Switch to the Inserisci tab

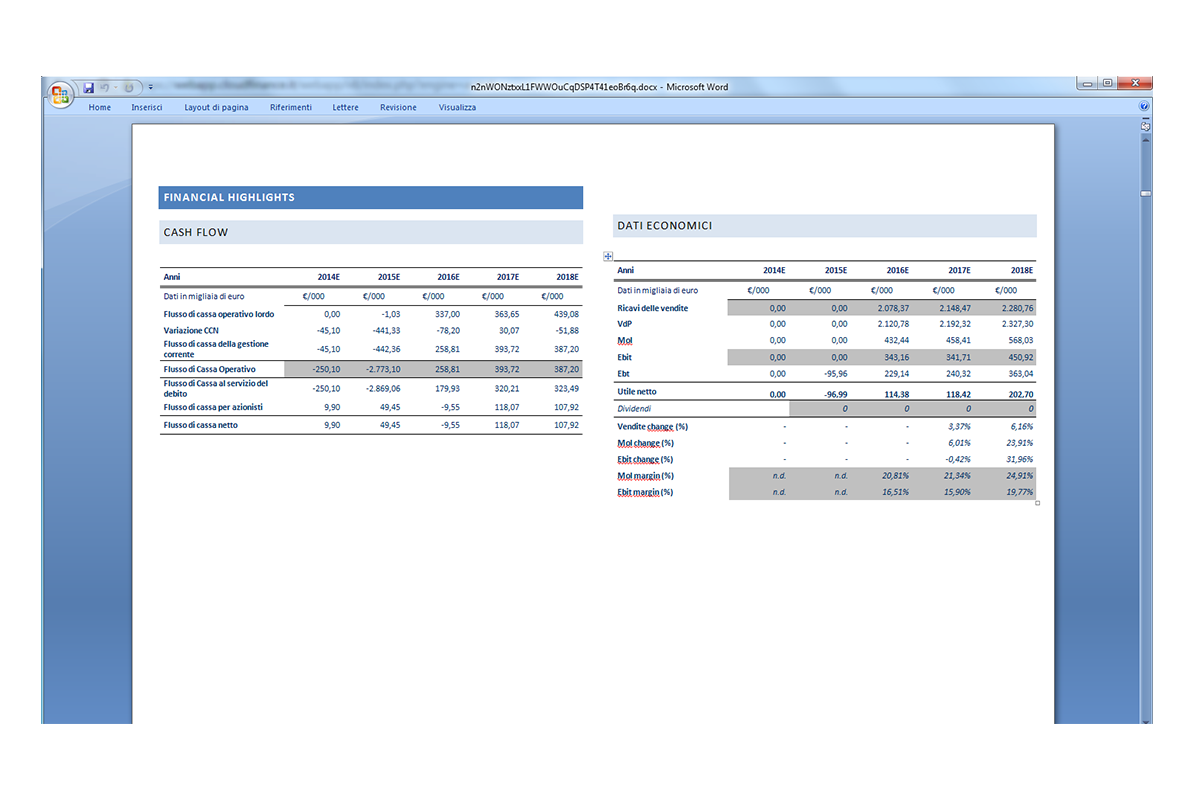point(147,107)
